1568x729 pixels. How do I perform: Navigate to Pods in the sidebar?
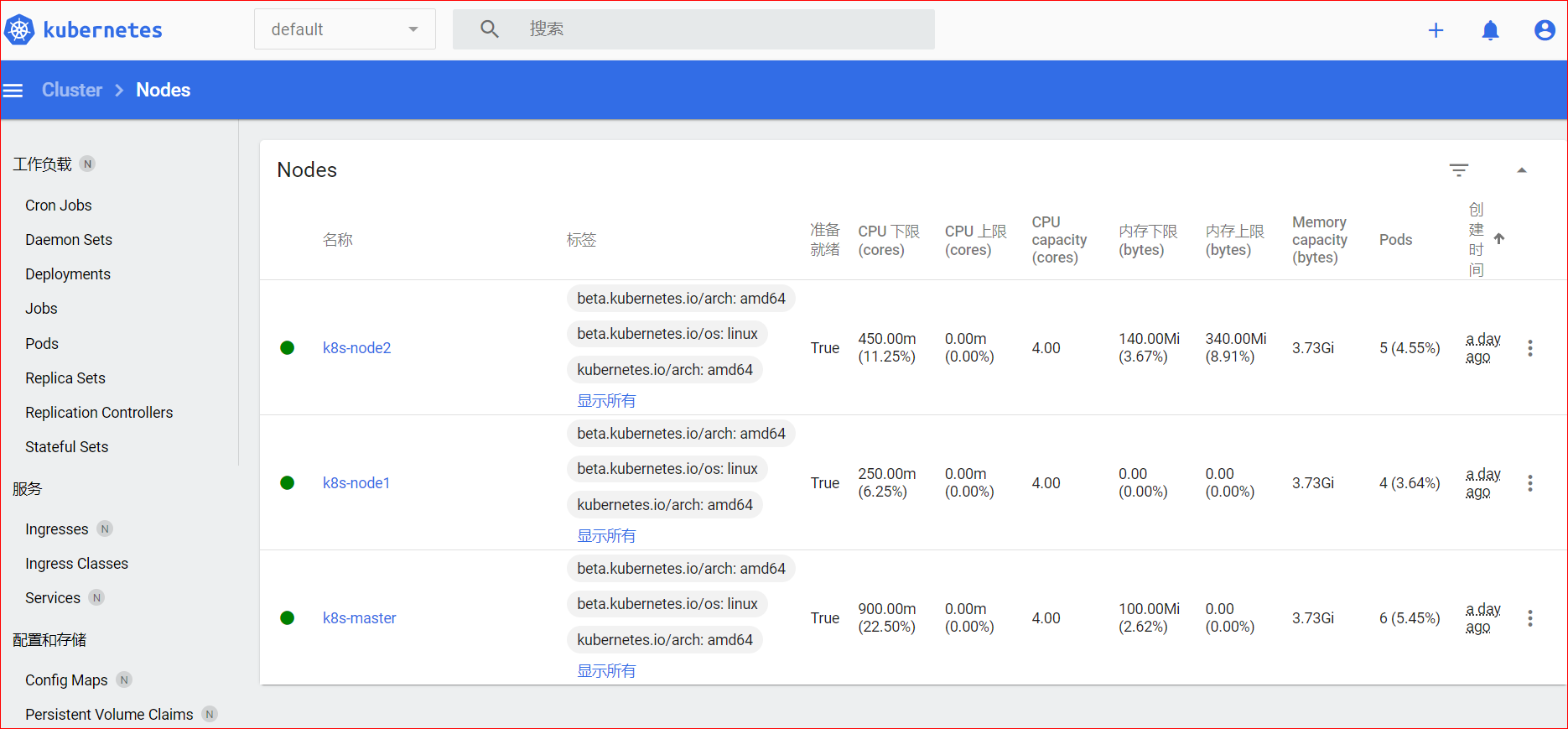click(x=42, y=344)
